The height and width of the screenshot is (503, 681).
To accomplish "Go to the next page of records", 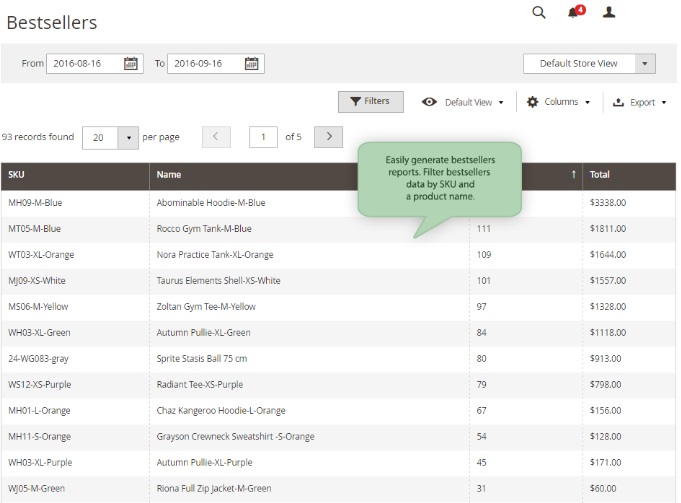I will coord(328,137).
